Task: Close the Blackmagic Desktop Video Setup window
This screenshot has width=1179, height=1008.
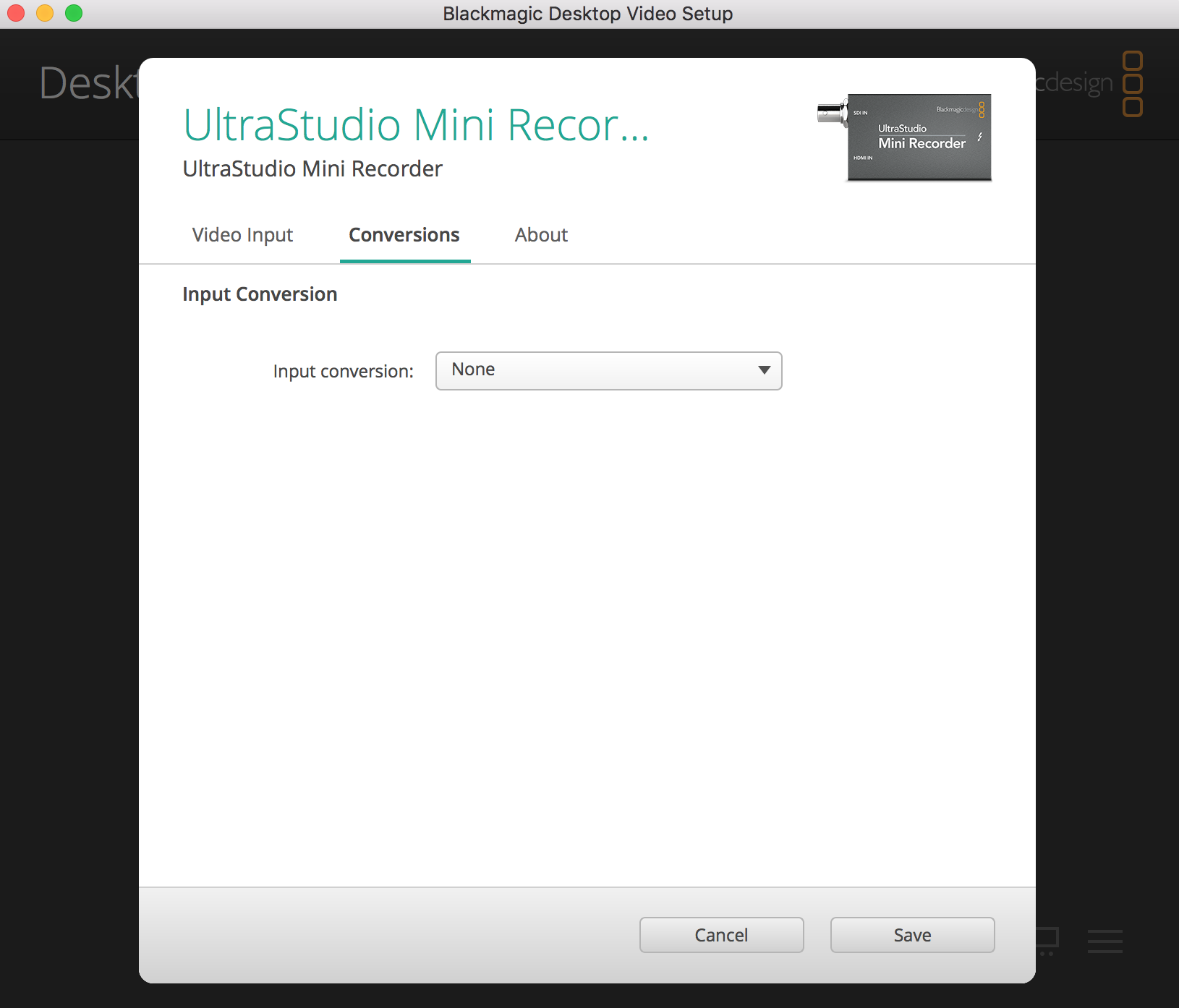Action: (x=16, y=13)
